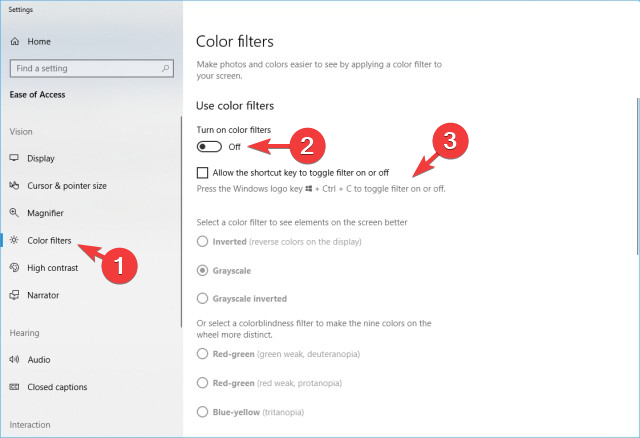Click the High contrast icon
640x438 pixels.
pyautogui.click(x=14, y=267)
